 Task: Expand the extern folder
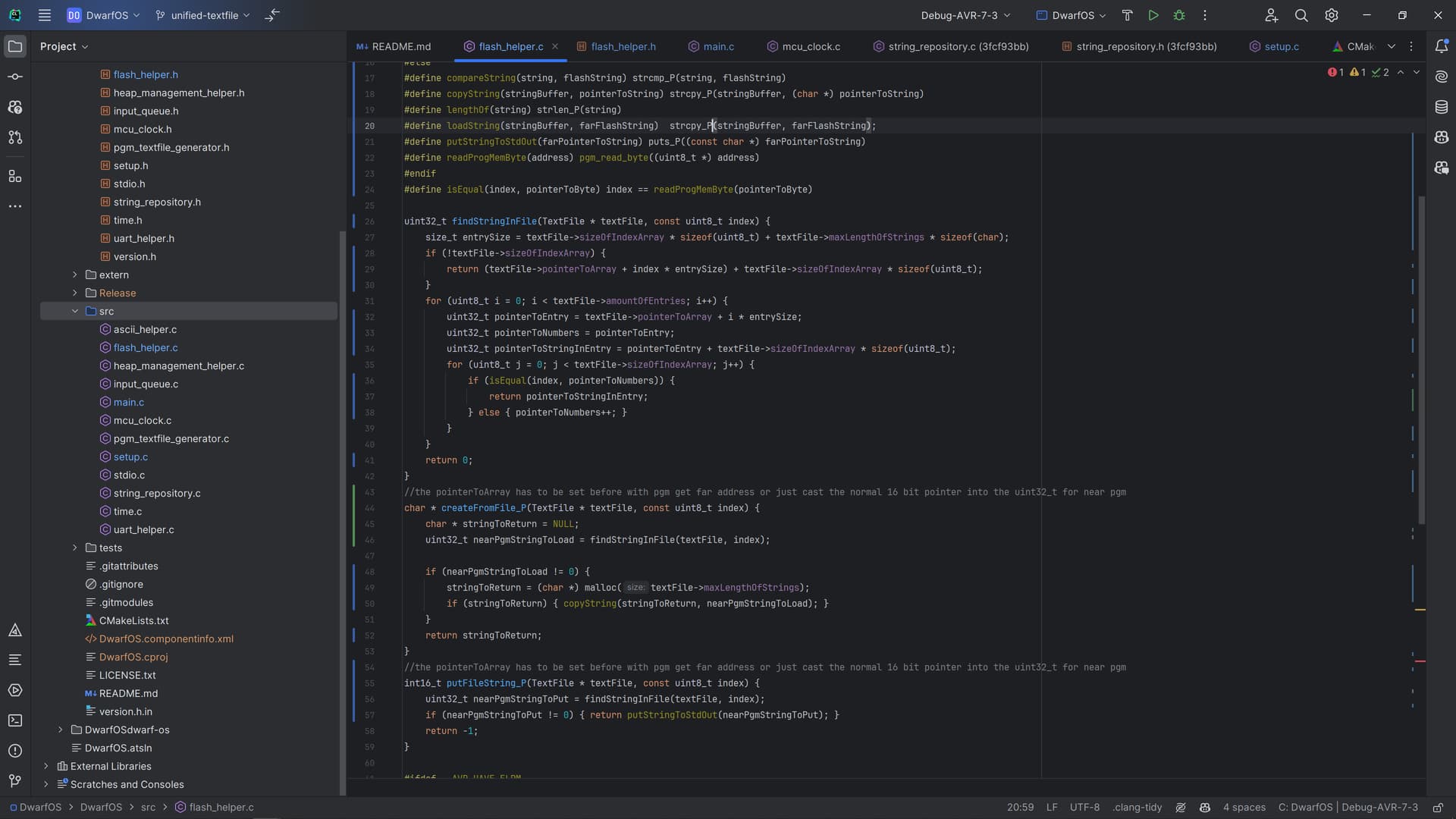(74, 275)
